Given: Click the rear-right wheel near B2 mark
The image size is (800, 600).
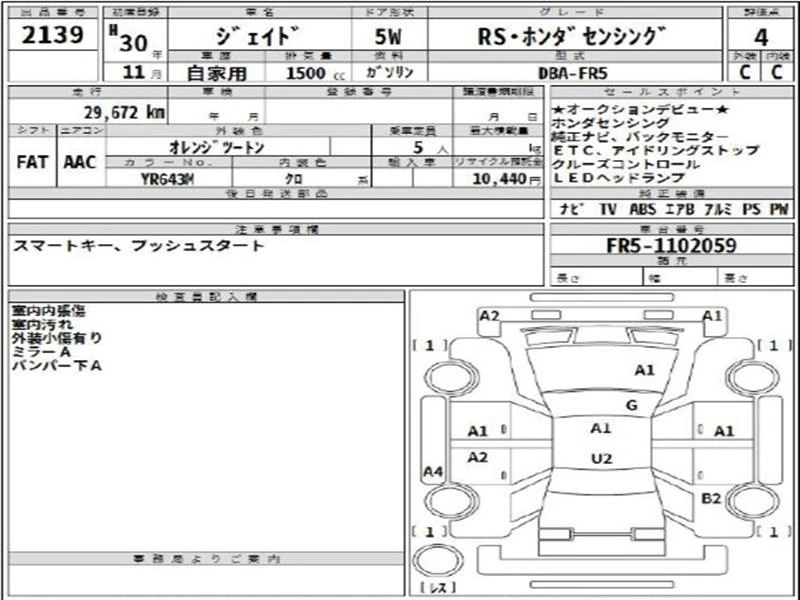Looking at the screenshot, I should 752,499.
